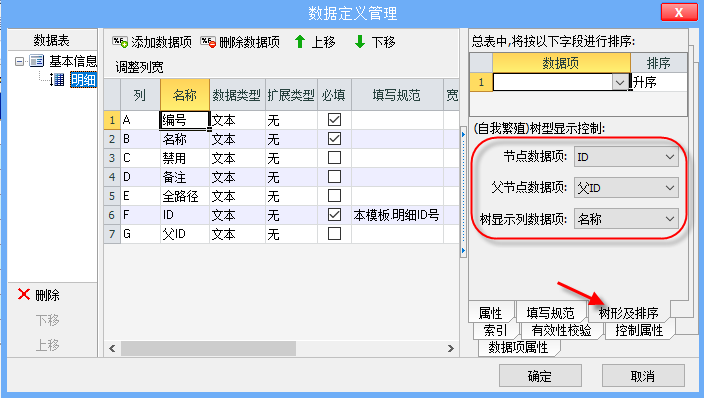Switch to the 填写规范 tab

pyautogui.click(x=550, y=313)
